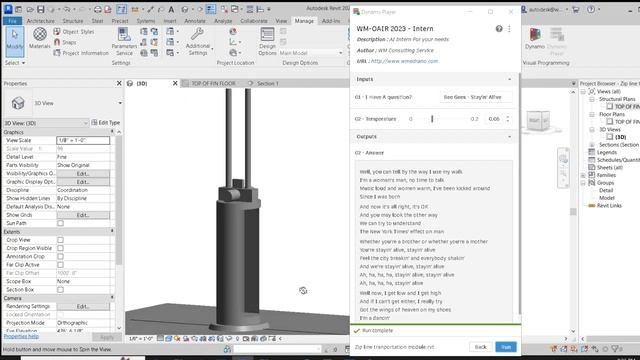Open Project Information
The image size is (640, 360).
tap(81, 53)
